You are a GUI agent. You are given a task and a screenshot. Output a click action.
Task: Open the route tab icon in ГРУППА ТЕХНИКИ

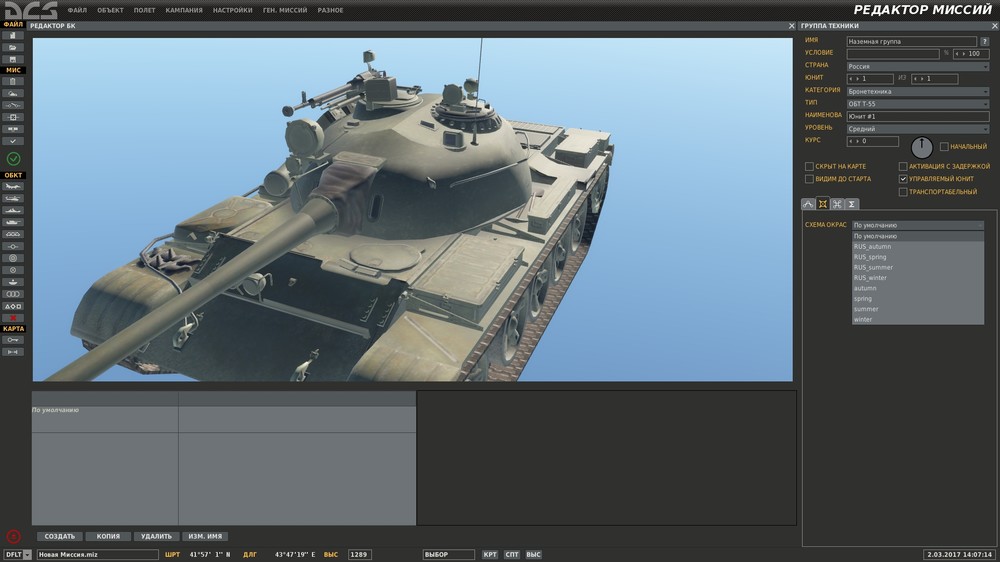click(808, 204)
